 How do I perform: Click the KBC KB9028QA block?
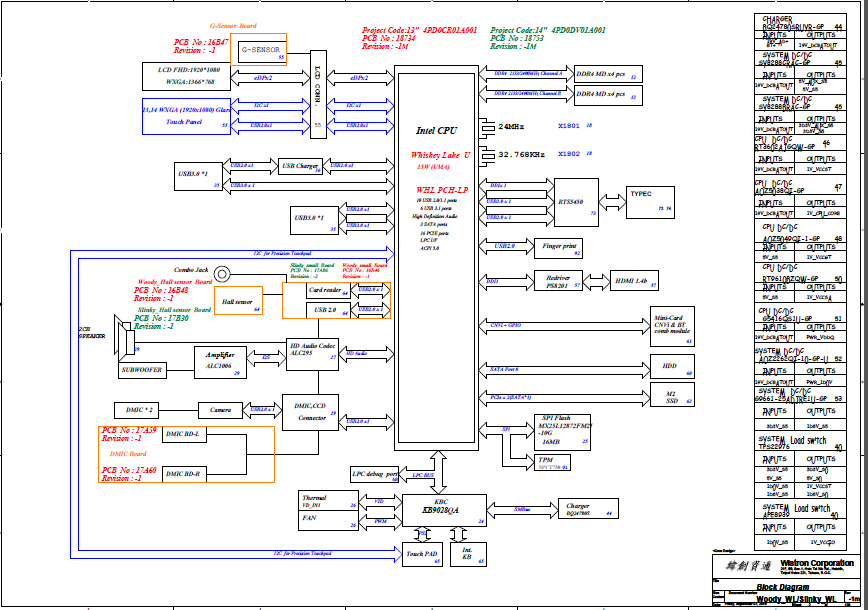[444, 510]
